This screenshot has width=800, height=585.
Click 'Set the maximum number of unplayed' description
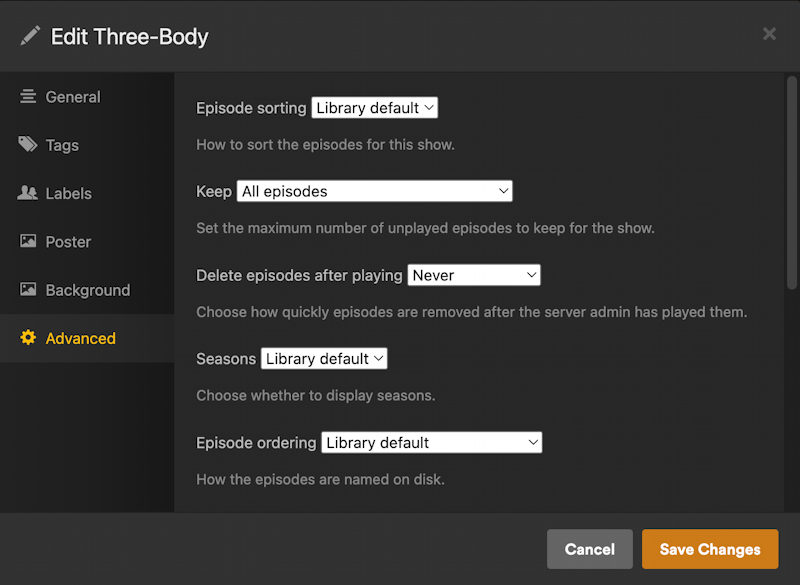click(x=425, y=228)
